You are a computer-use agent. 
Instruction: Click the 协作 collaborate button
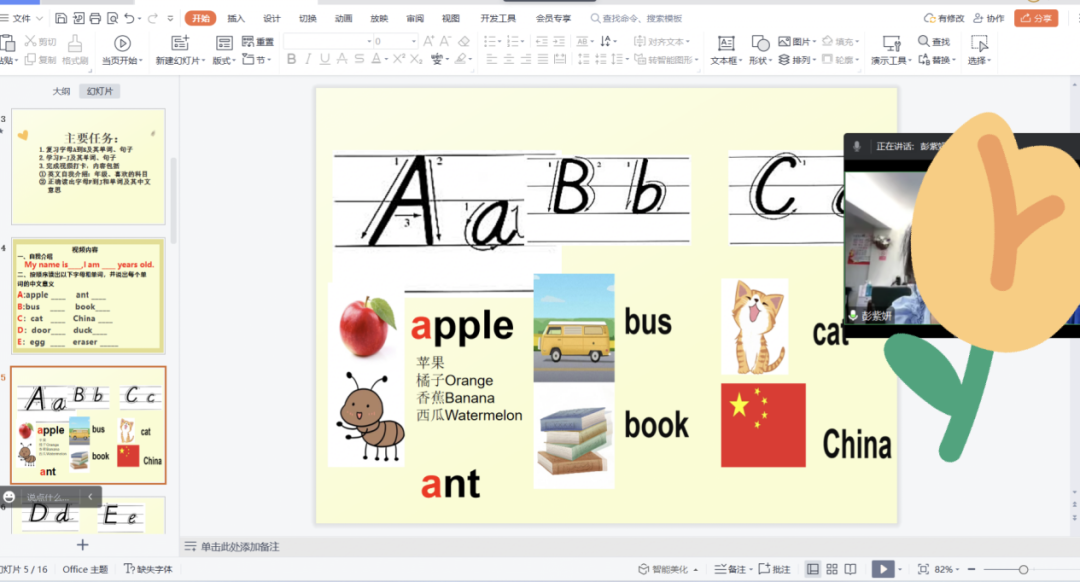point(989,18)
